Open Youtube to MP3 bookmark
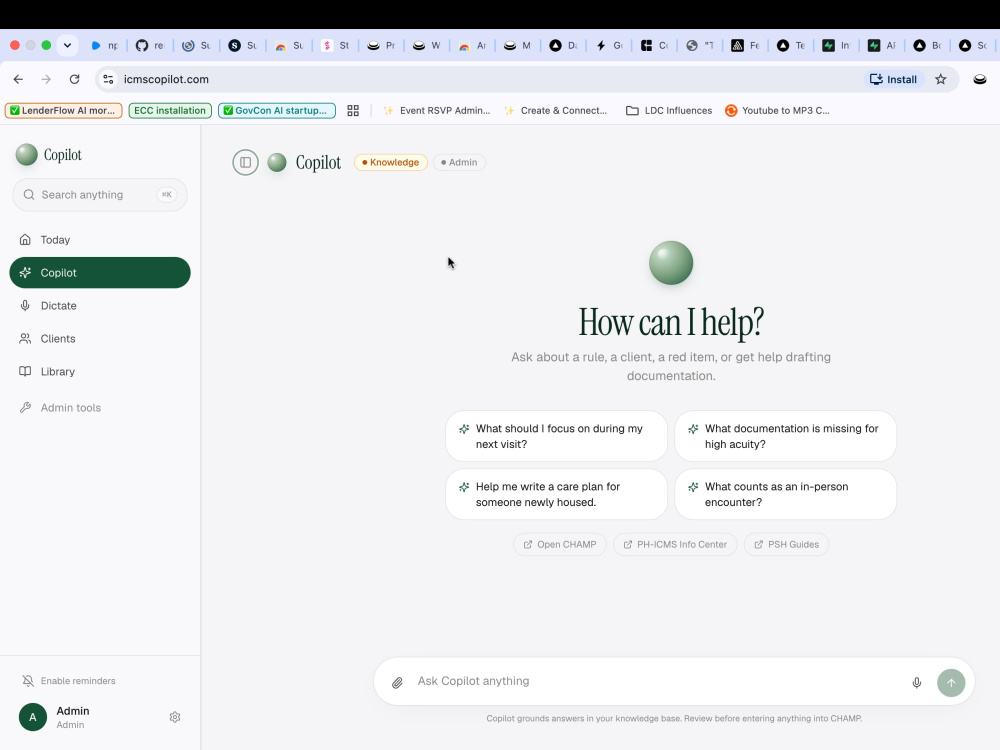Screen dimensions: 1000x750 777,110
